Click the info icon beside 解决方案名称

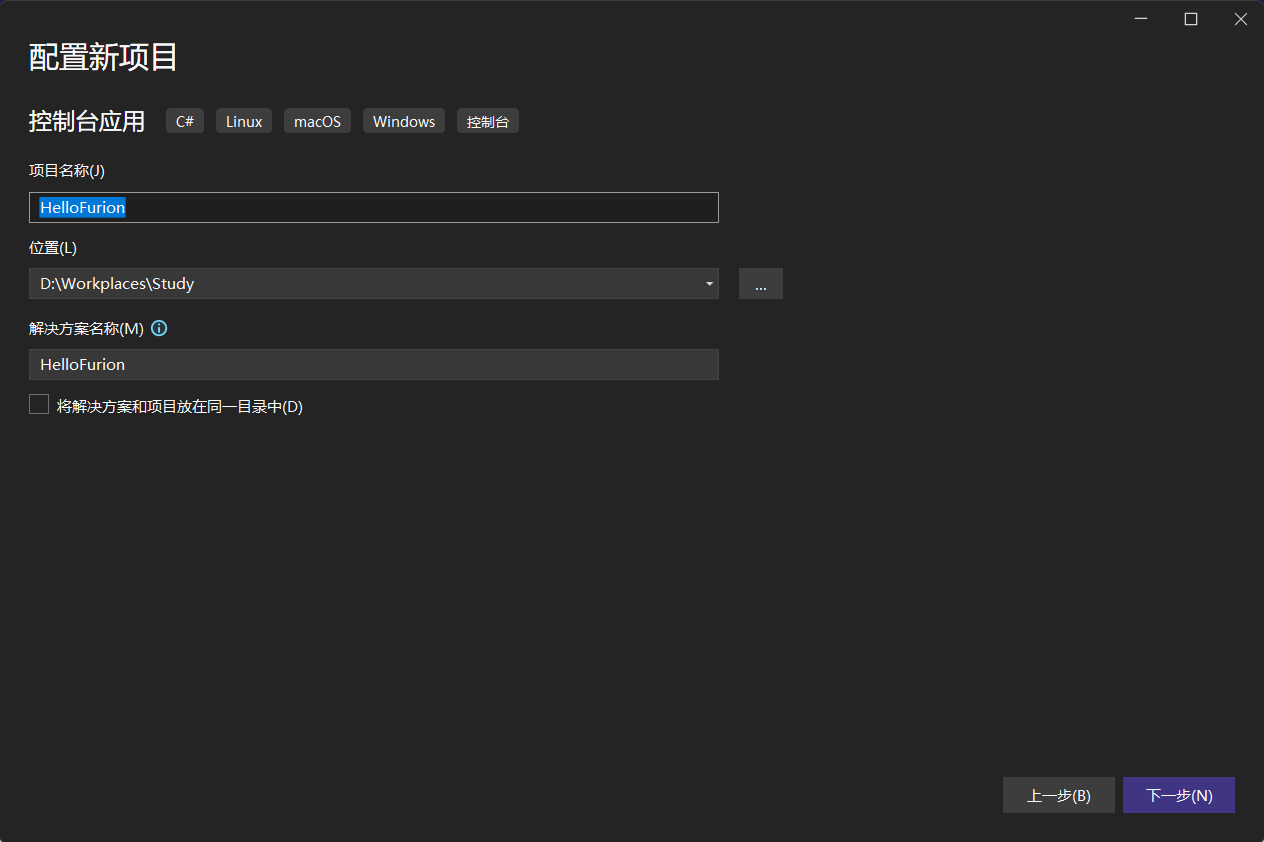click(x=159, y=328)
